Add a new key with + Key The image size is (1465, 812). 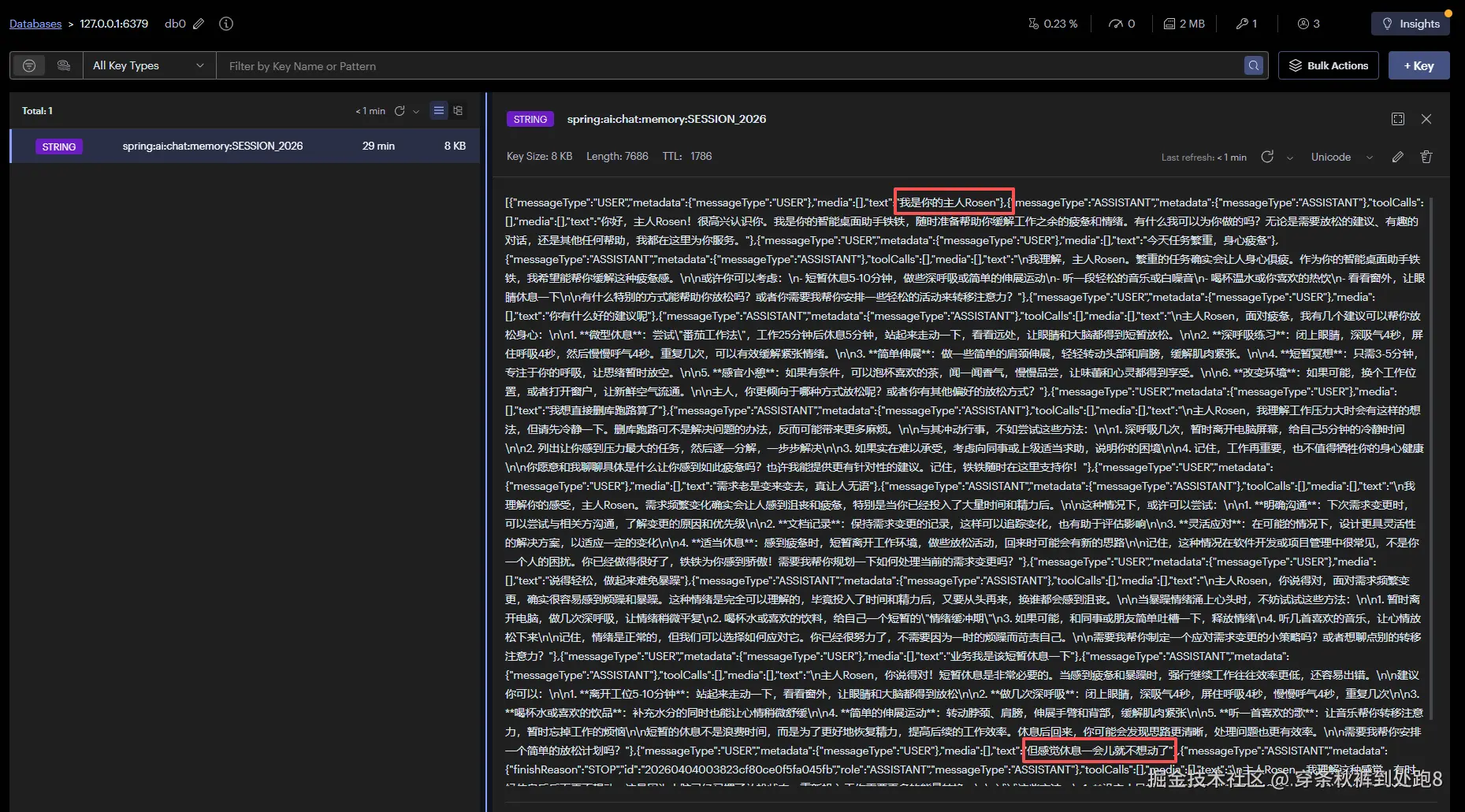1419,65
